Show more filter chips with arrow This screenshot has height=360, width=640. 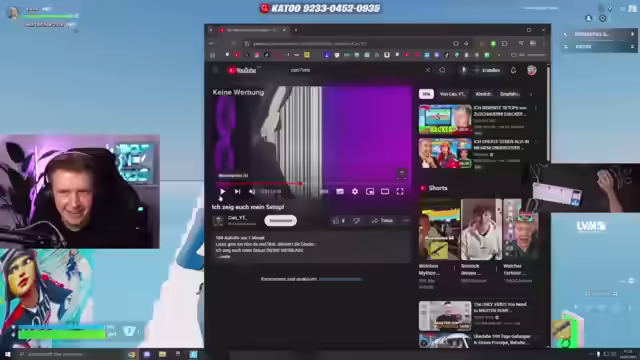pyautogui.click(x=531, y=94)
